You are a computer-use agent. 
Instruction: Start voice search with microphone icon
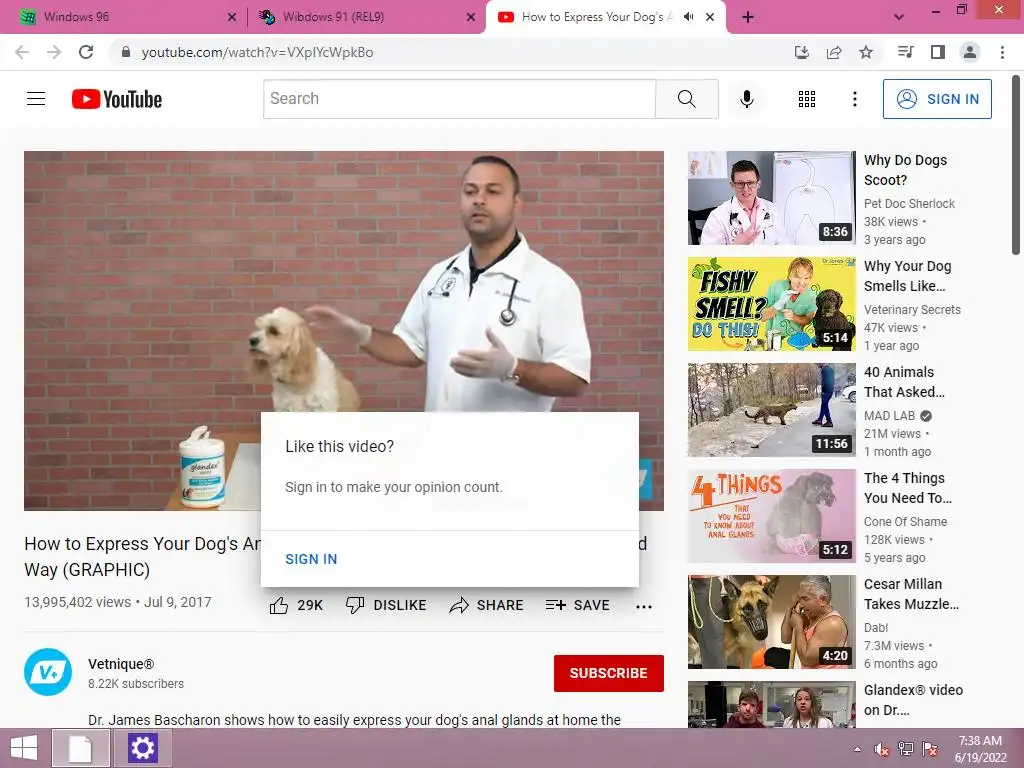point(746,99)
